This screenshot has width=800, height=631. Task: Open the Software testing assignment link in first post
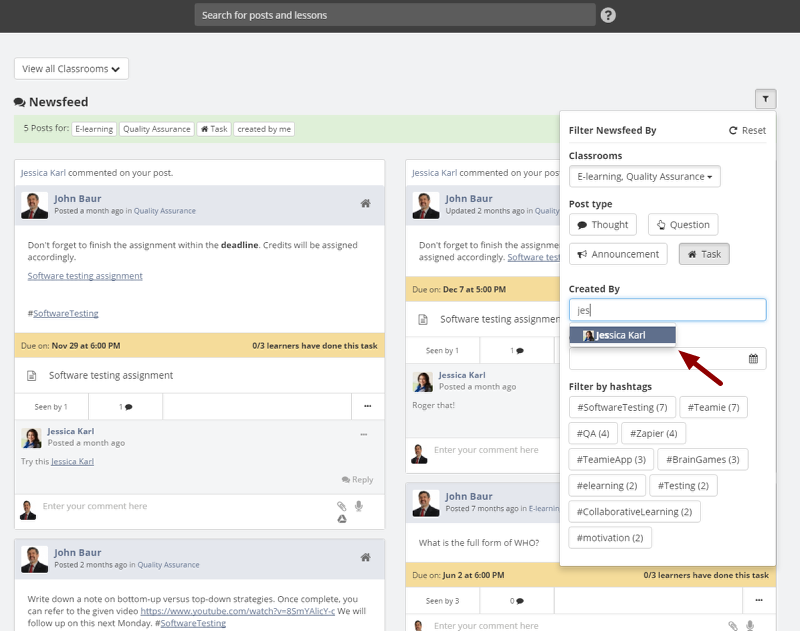pos(85,276)
